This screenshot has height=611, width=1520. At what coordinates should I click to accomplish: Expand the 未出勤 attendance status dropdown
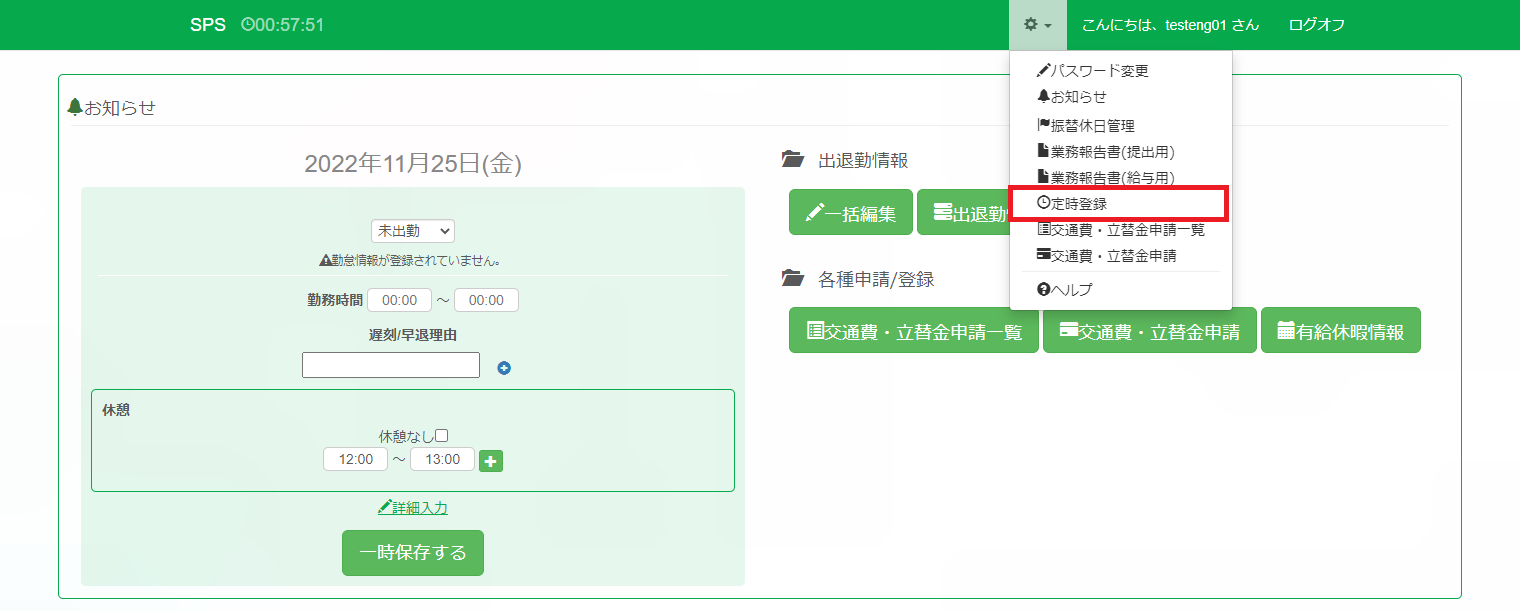[x=412, y=231]
